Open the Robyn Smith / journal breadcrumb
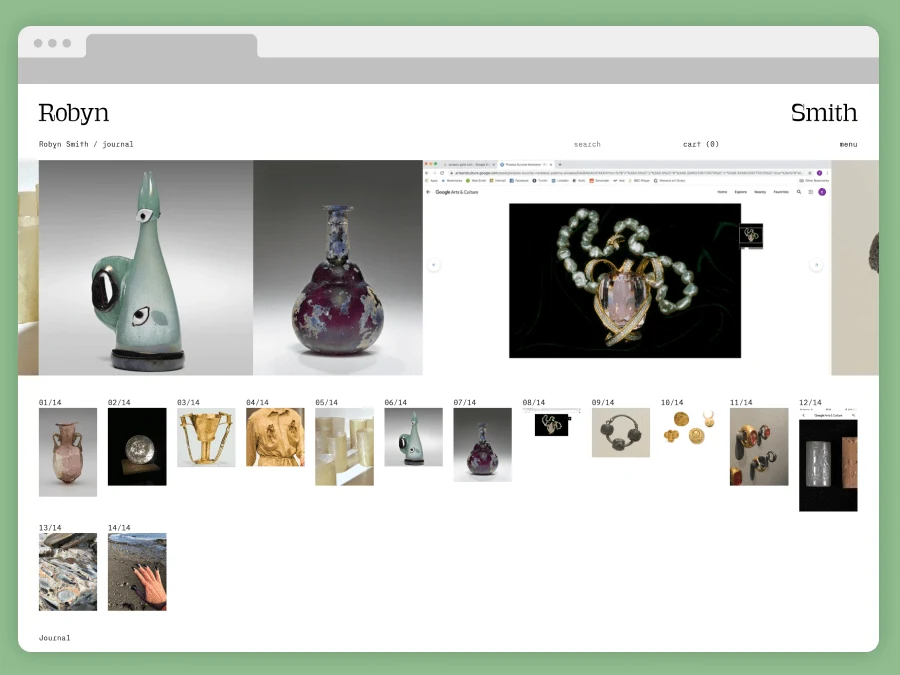This screenshot has height=675, width=900. tap(86, 144)
